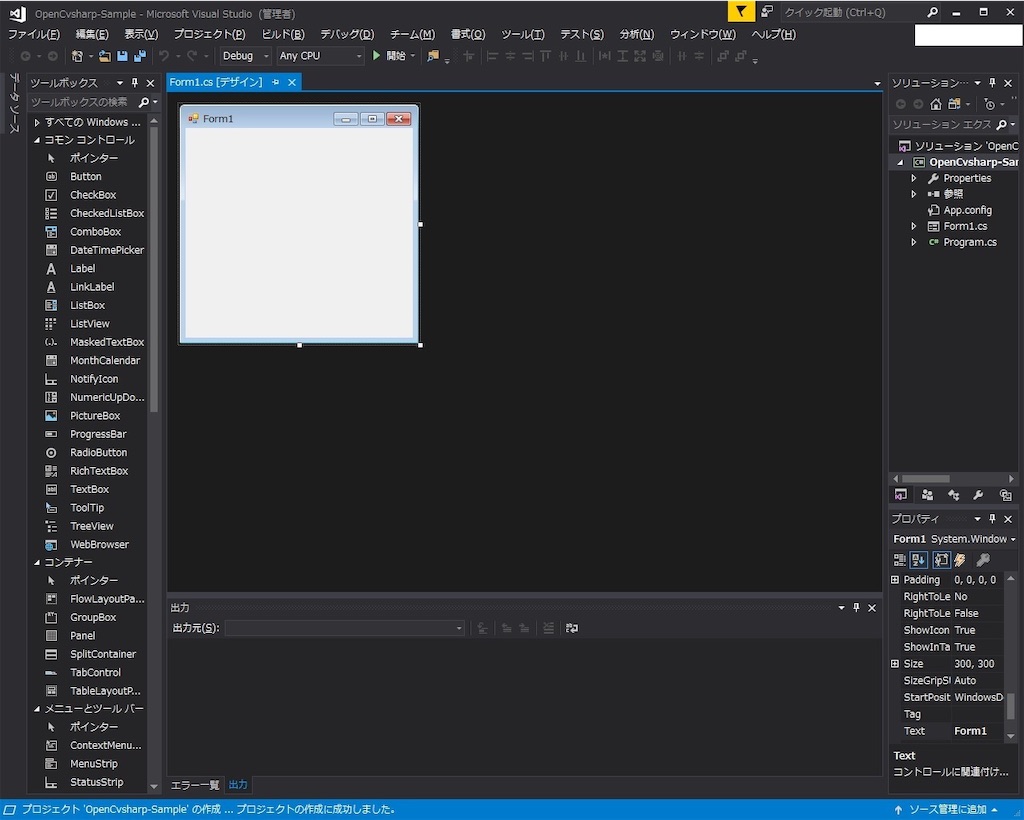This screenshot has width=1024, height=820.
Task: Click the notification filter flag icon
Action: (741, 12)
